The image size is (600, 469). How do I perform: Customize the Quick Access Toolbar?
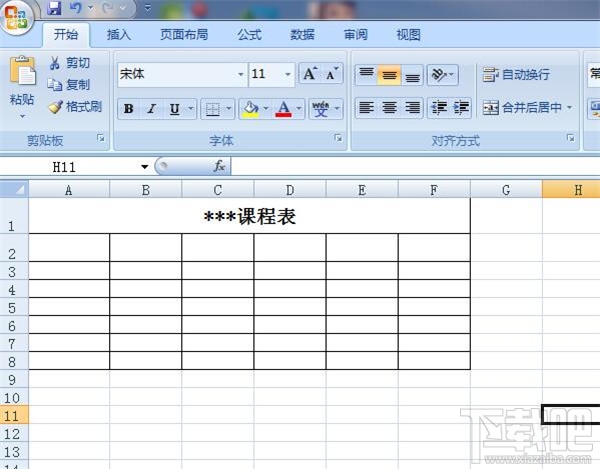(147, 8)
